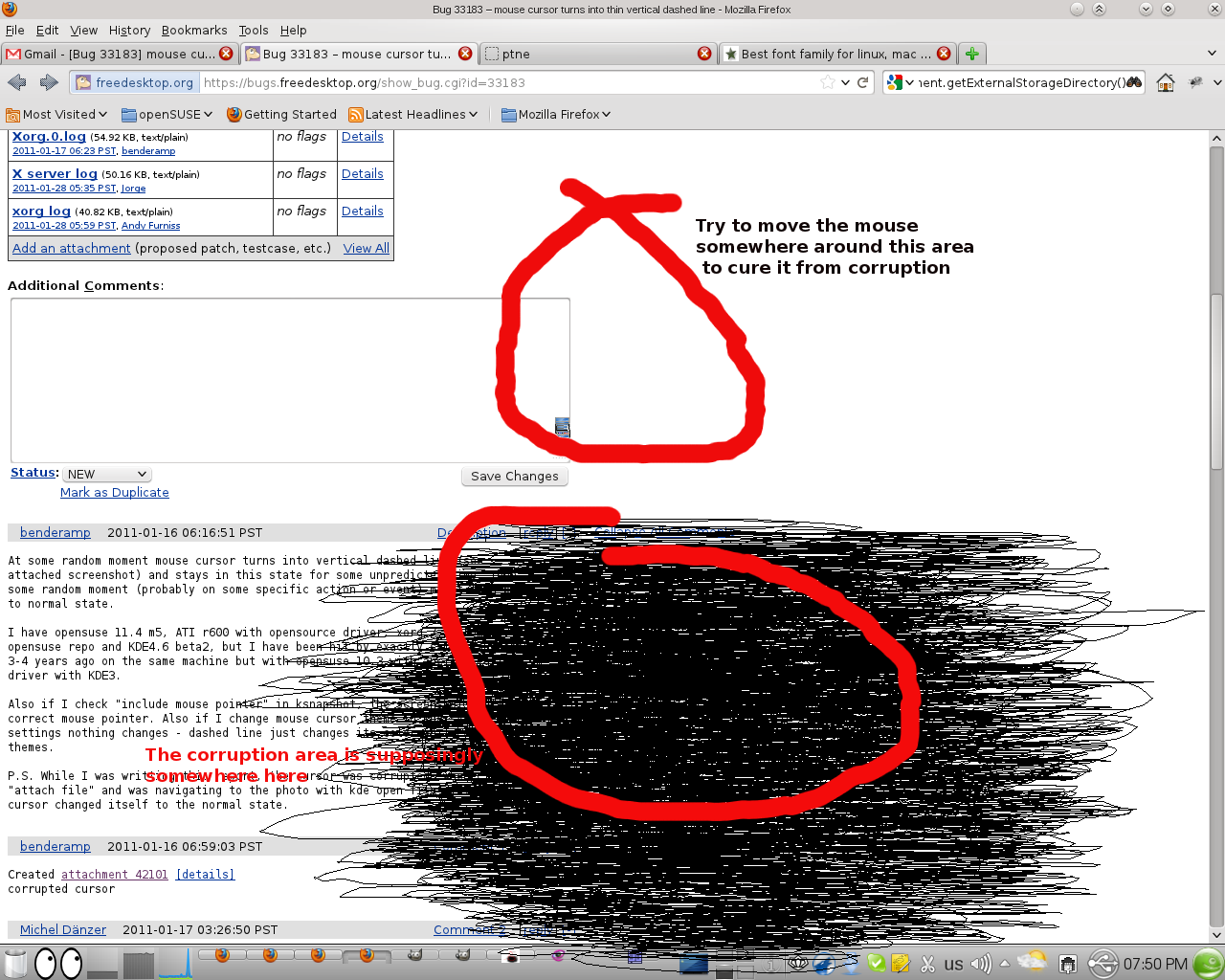Switch to the 'Best font family for linux' tab
The image size is (1225, 980).
828,54
